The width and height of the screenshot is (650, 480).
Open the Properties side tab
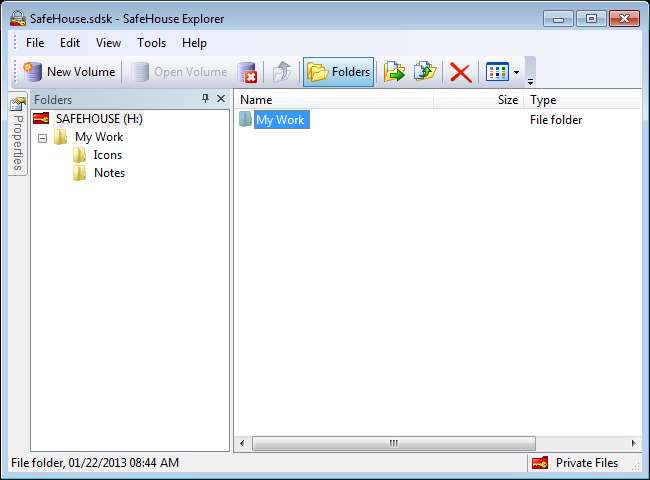[x=18, y=133]
